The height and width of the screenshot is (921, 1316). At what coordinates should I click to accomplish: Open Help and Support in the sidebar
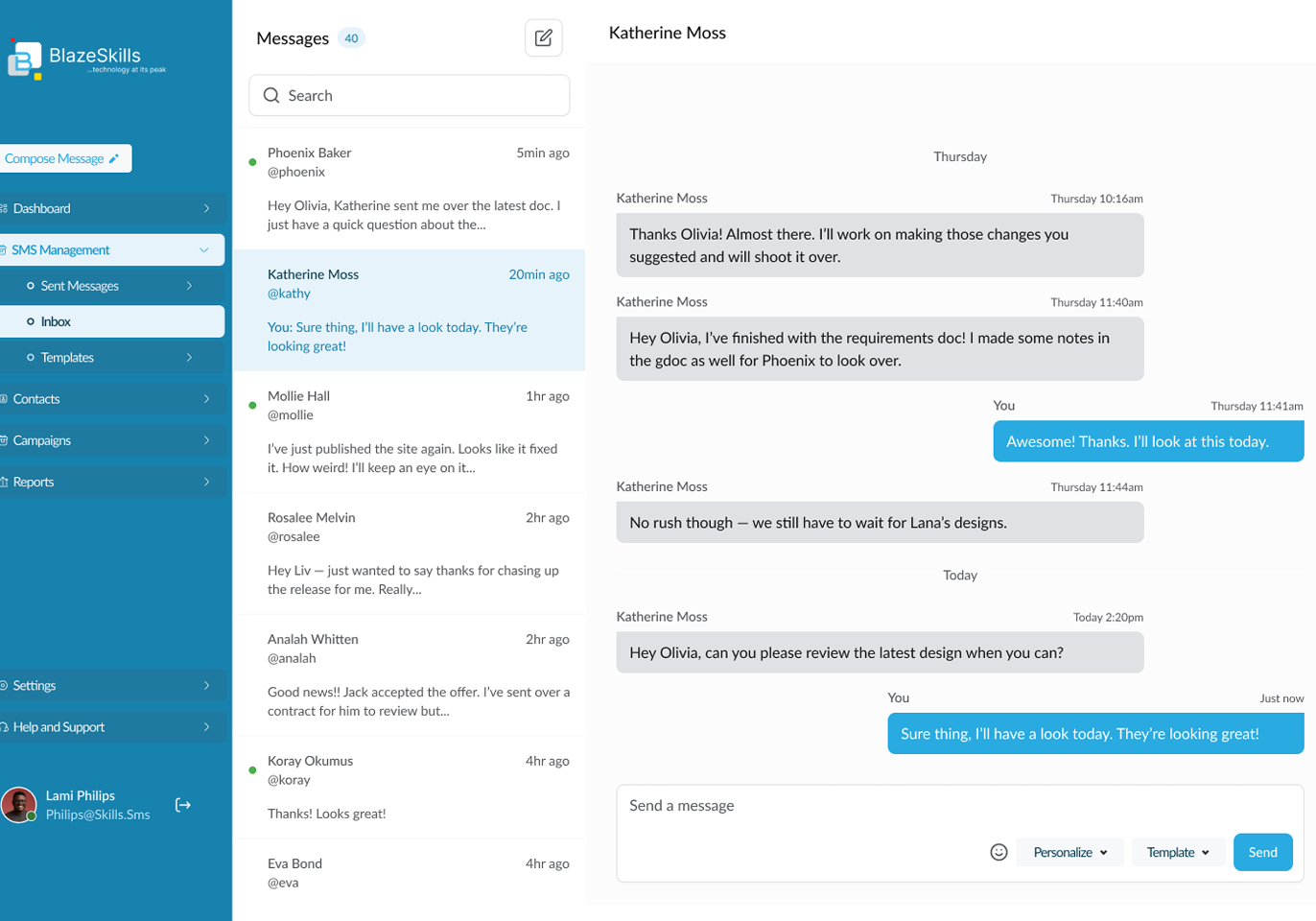coord(112,727)
